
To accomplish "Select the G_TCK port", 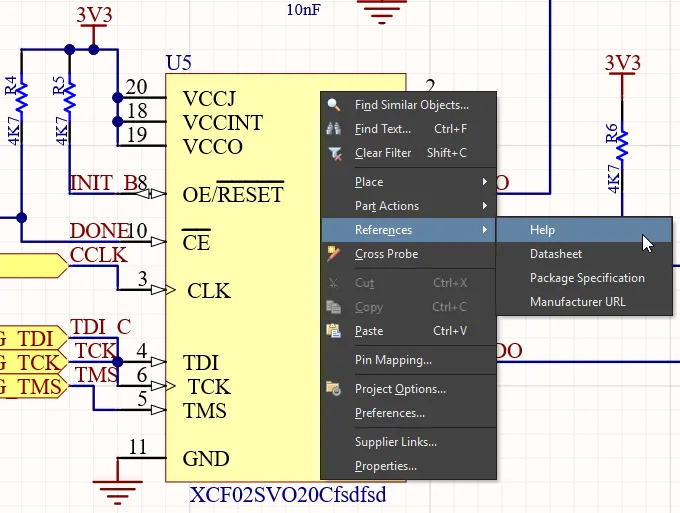I will [x=34, y=363].
